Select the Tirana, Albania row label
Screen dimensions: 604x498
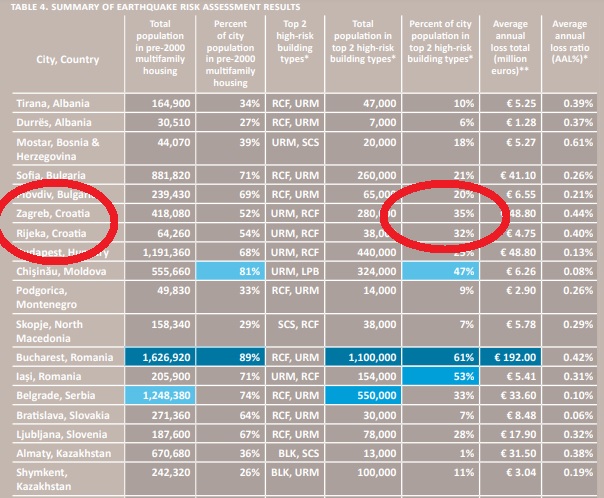52,104
